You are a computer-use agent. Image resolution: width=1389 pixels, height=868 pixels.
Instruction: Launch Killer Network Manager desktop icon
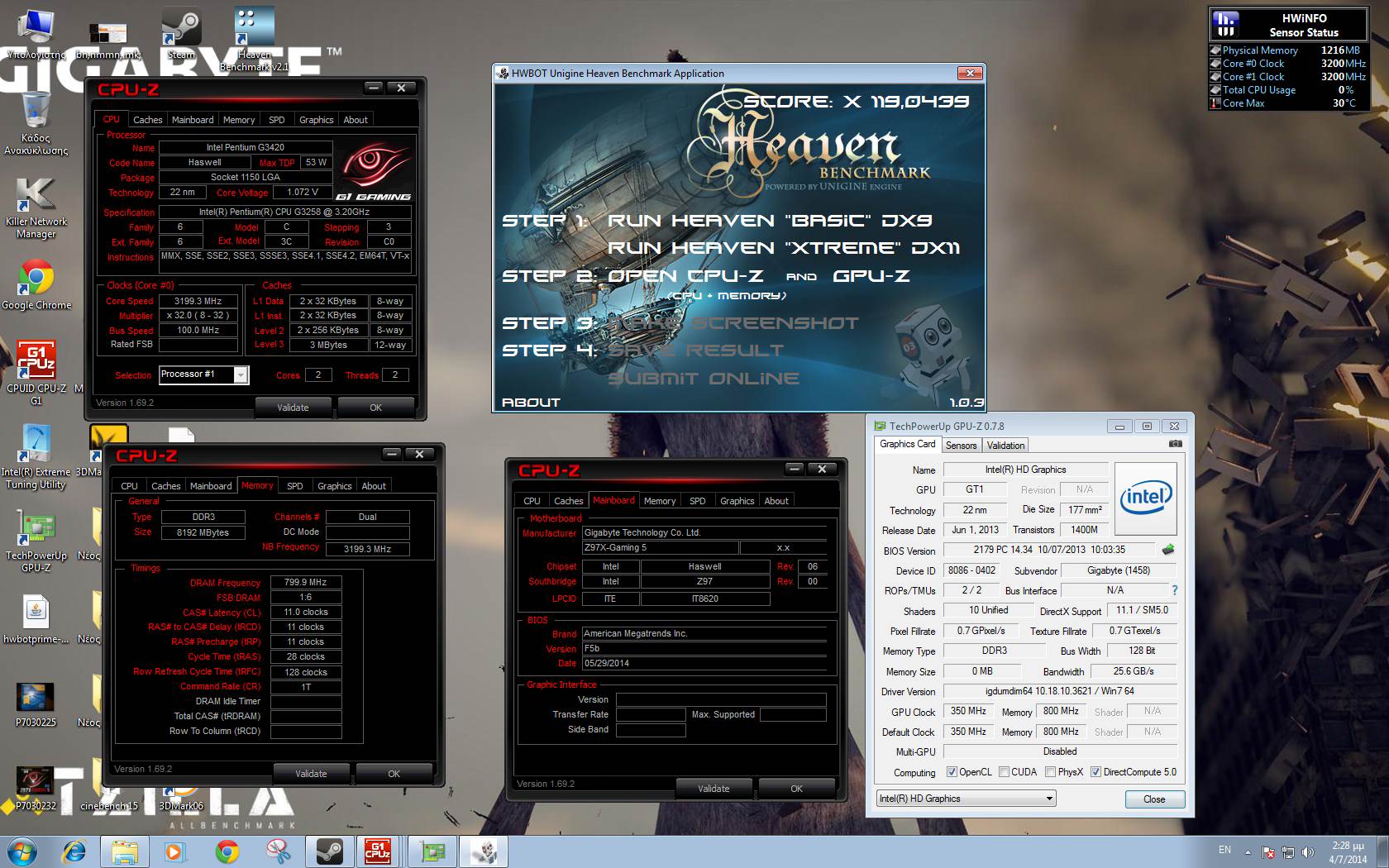36,208
